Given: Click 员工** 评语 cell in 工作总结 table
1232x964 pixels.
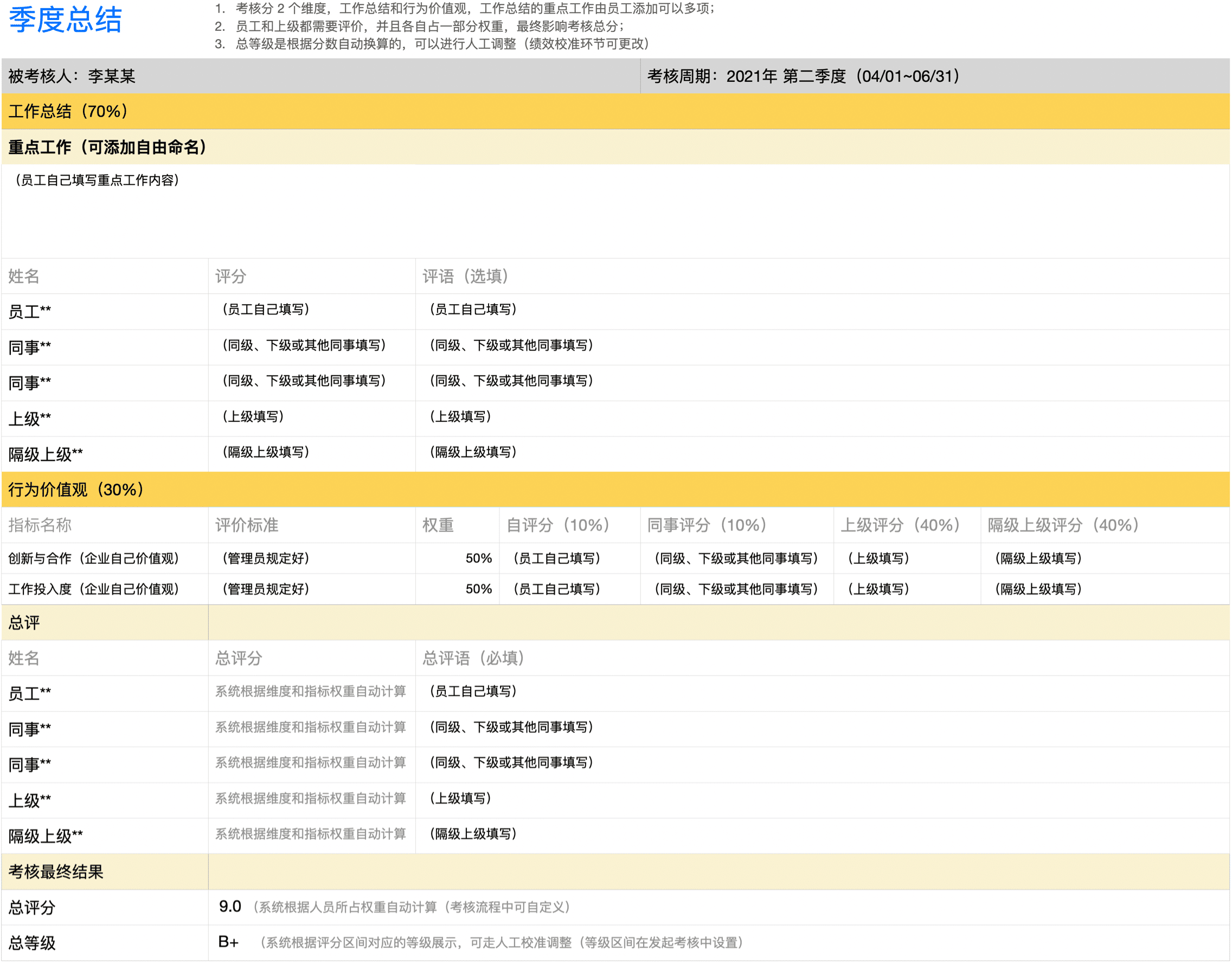Looking at the screenshot, I should (x=823, y=312).
